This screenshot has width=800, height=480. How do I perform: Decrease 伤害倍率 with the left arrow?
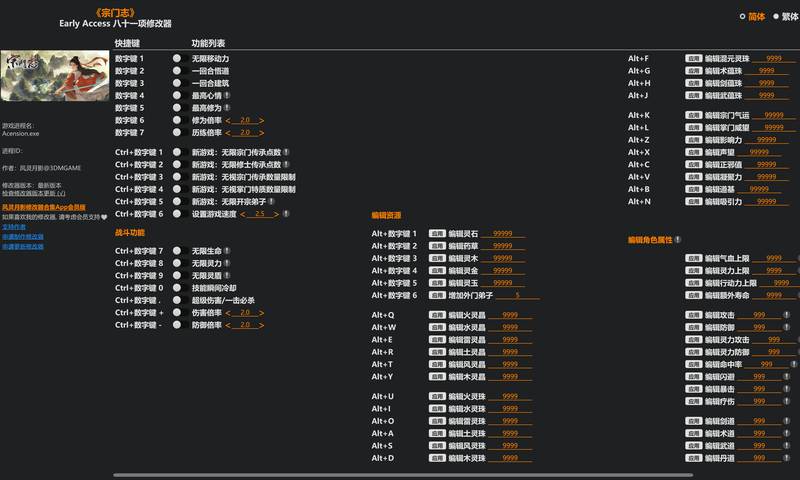228,313
